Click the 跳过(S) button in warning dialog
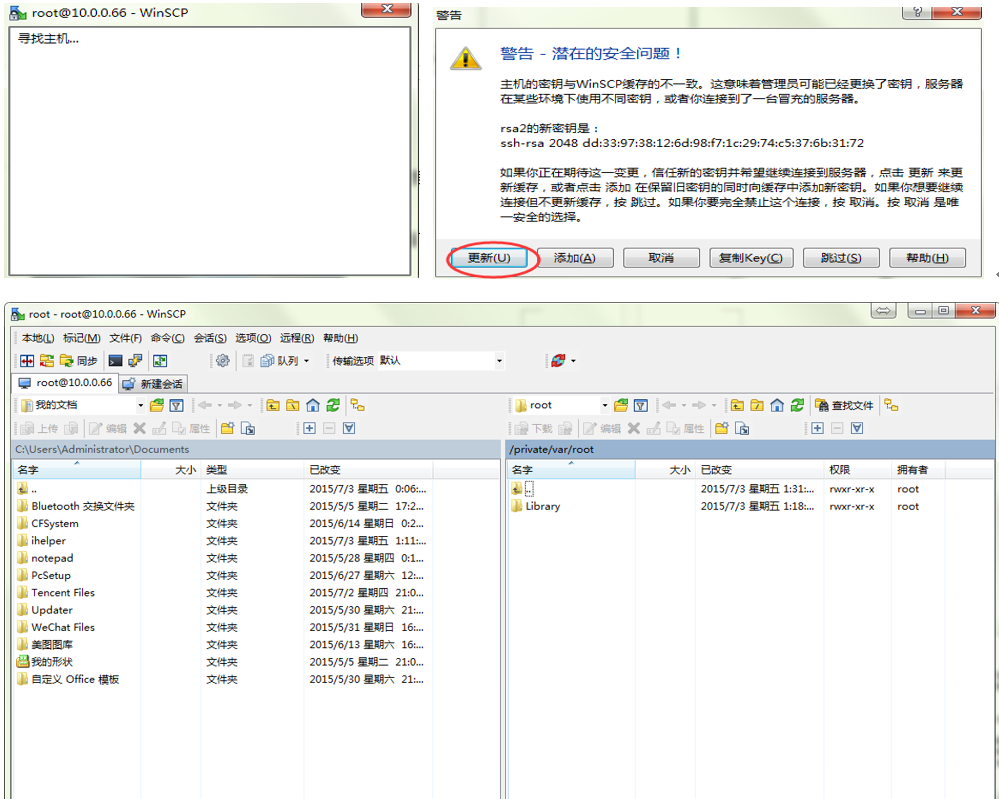999x799 pixels. pyautogui.click(x=841, y=258)
